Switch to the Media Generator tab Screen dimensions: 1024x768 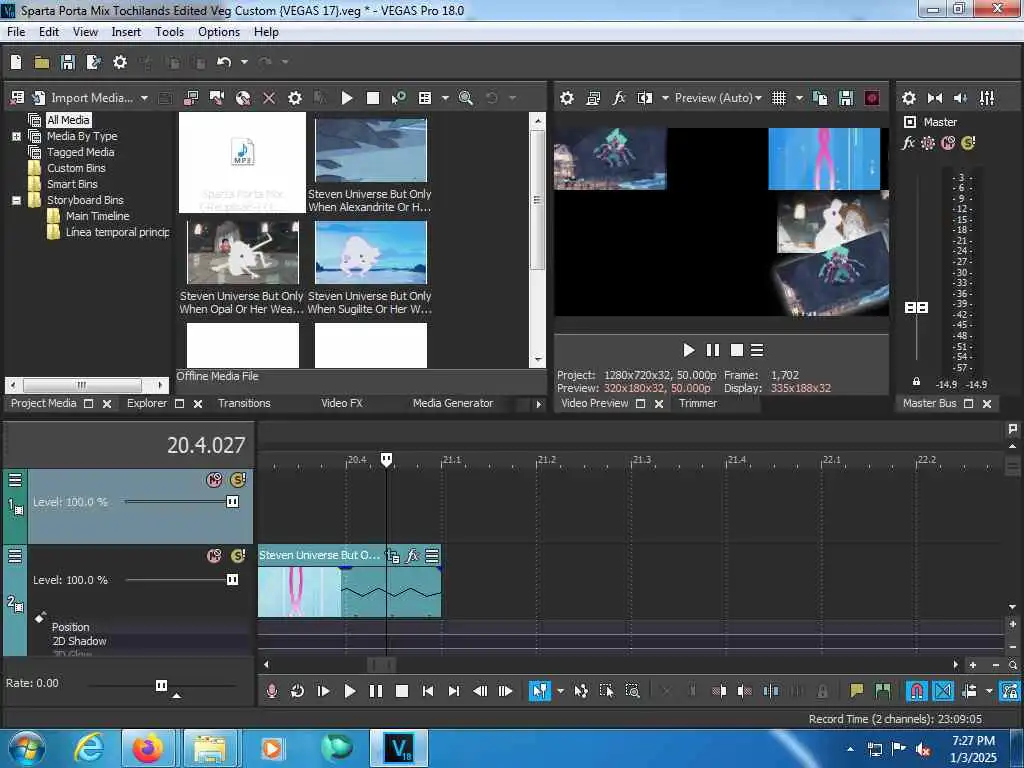pyautogui.click(x=453, y=404)
